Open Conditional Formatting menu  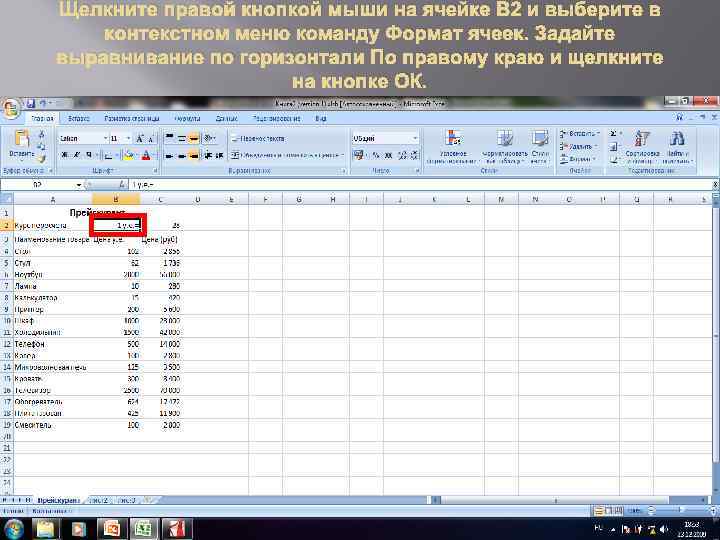(453, 147)
